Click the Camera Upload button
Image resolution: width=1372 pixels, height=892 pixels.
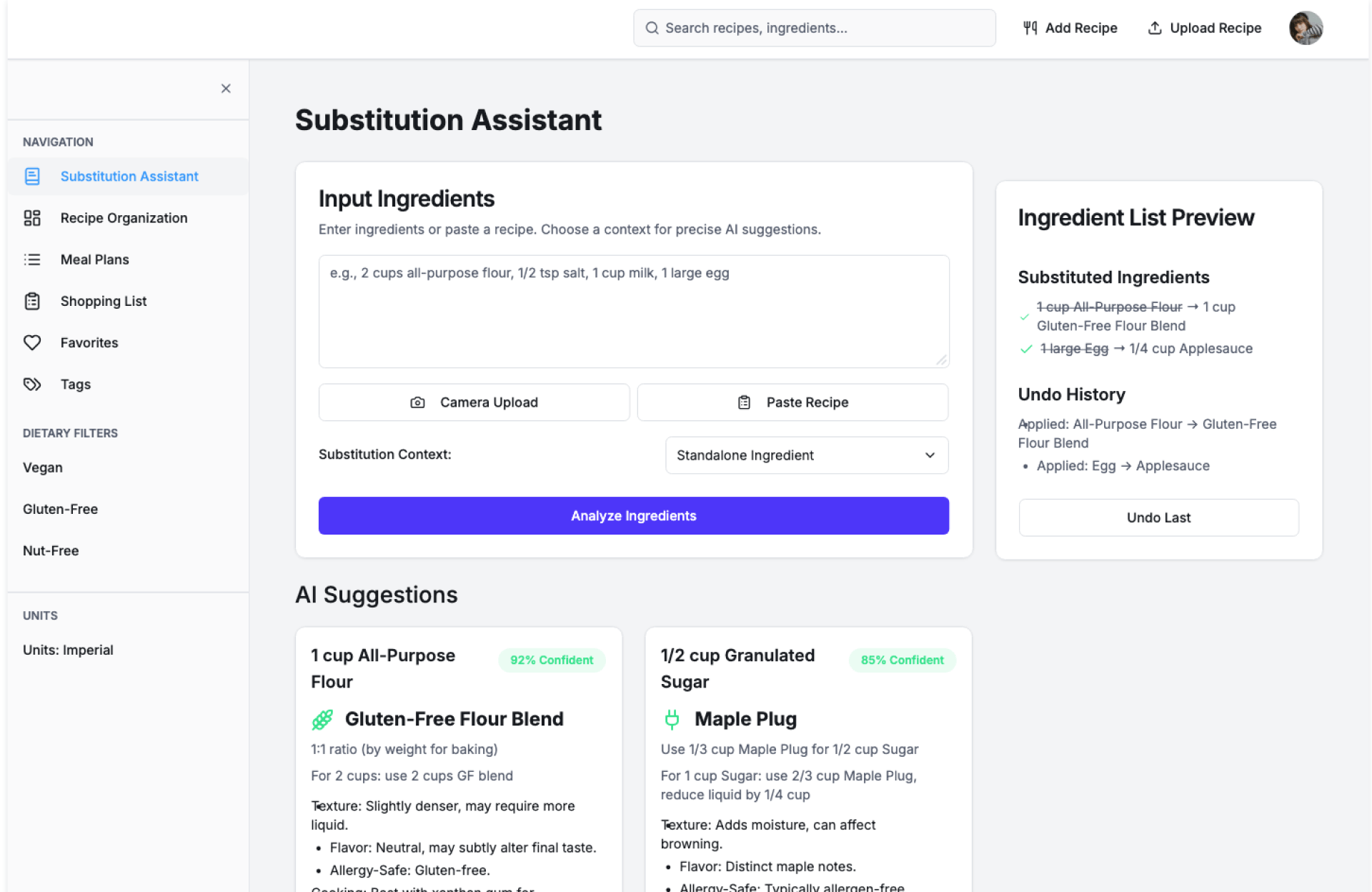click(x=474, y=402)
